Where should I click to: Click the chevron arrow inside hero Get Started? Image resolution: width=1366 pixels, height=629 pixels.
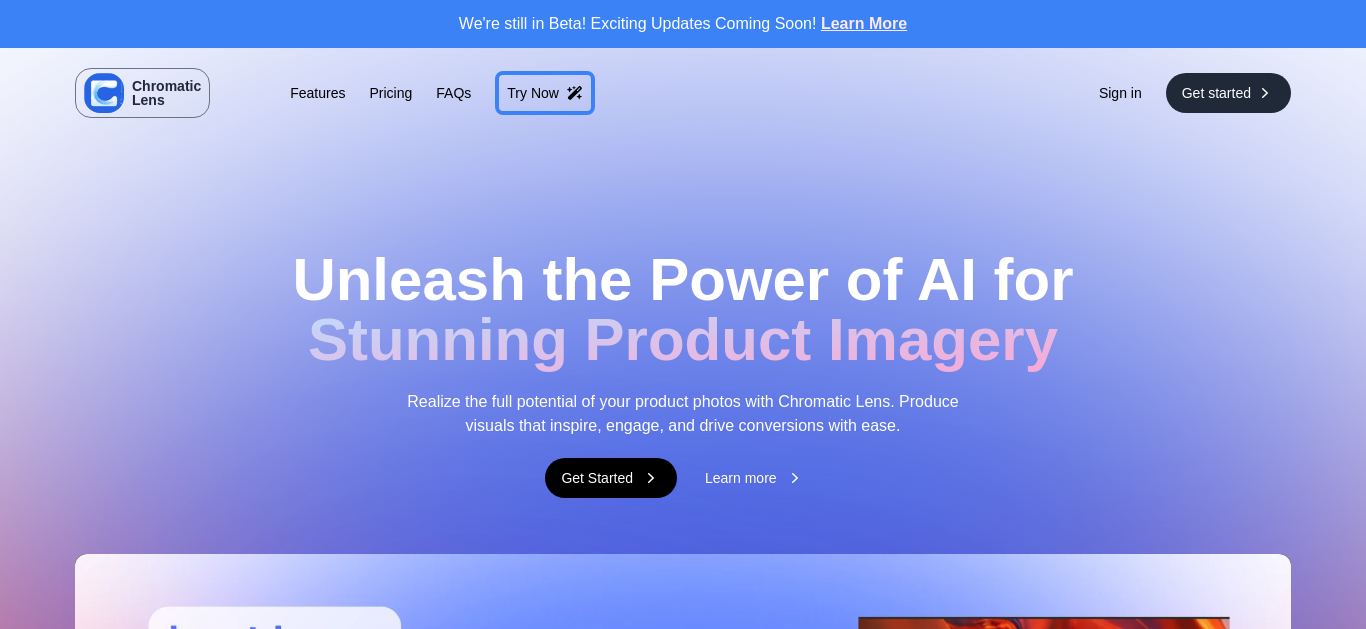pos(650,478)
